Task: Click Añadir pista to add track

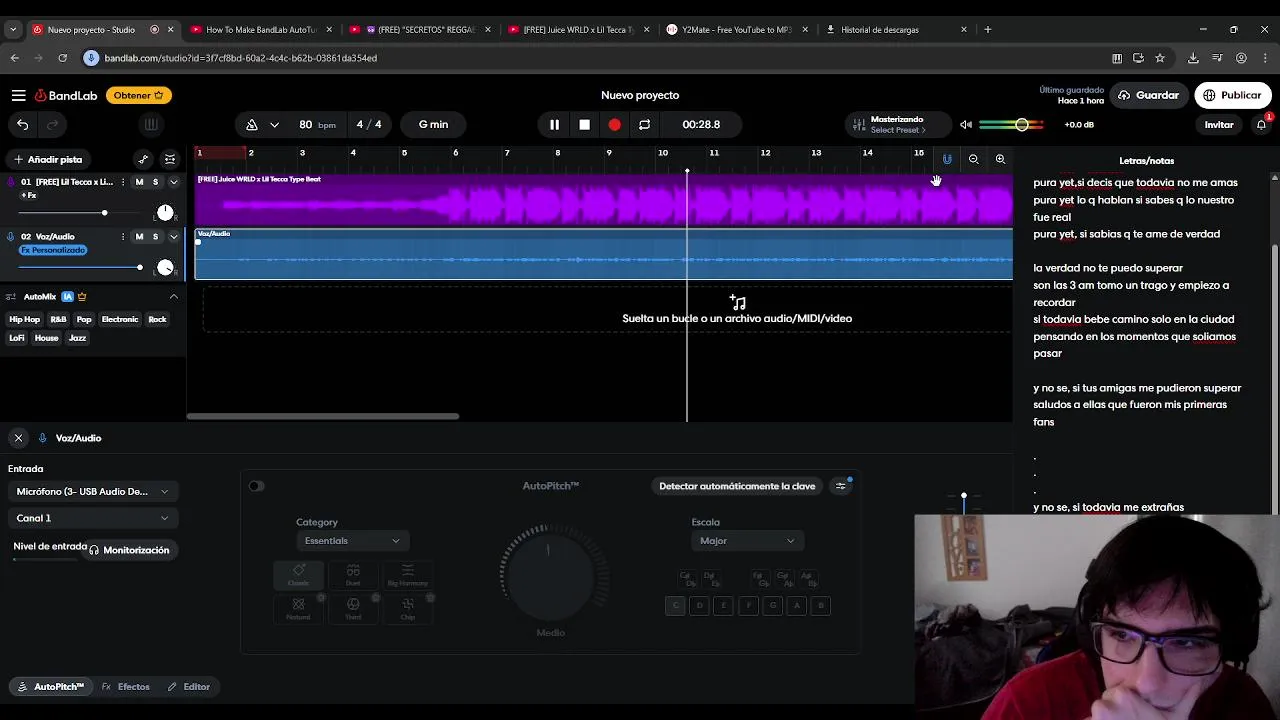Action: pyautogui.click(x=48, y=159)
